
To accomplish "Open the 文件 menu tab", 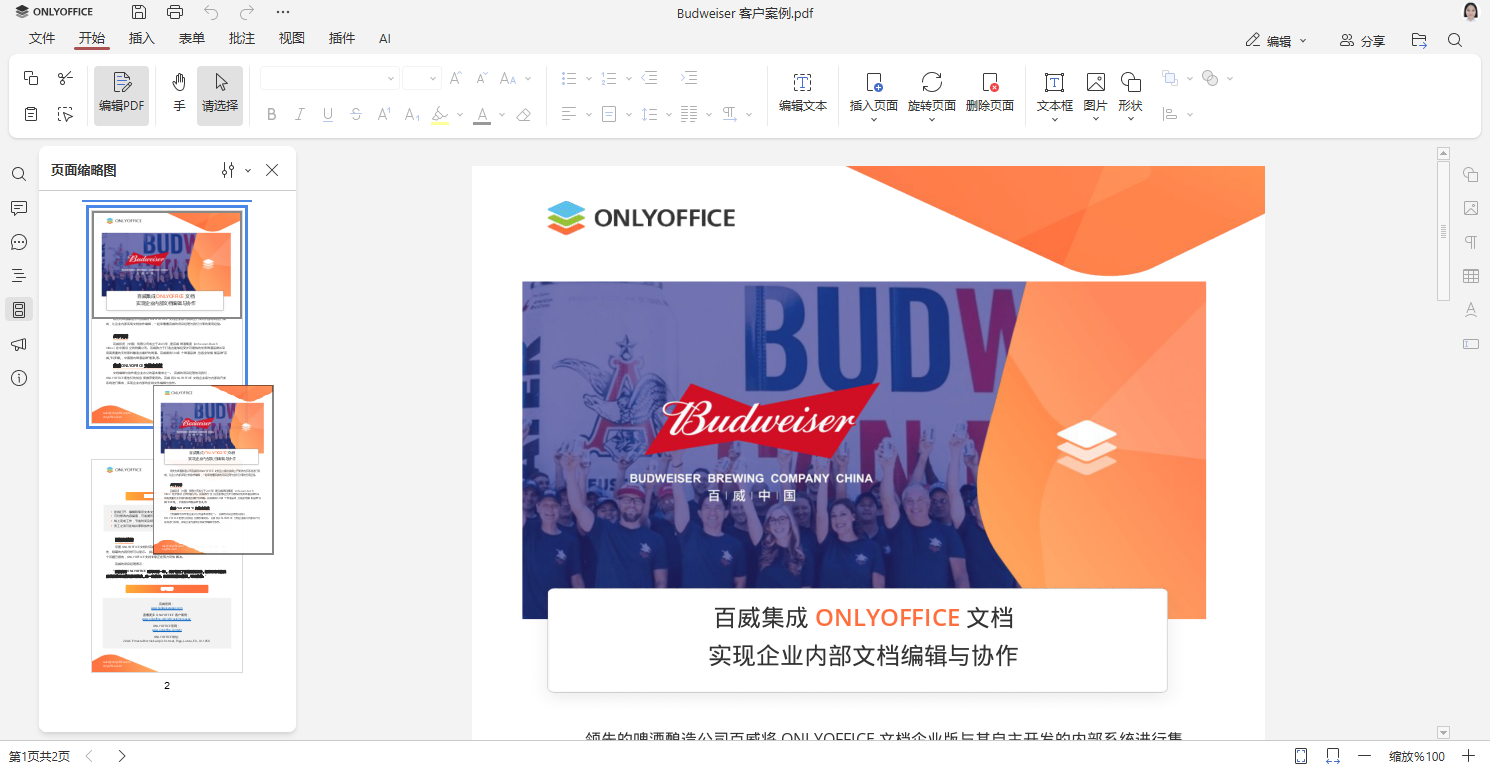I will [x=42, y=39].
